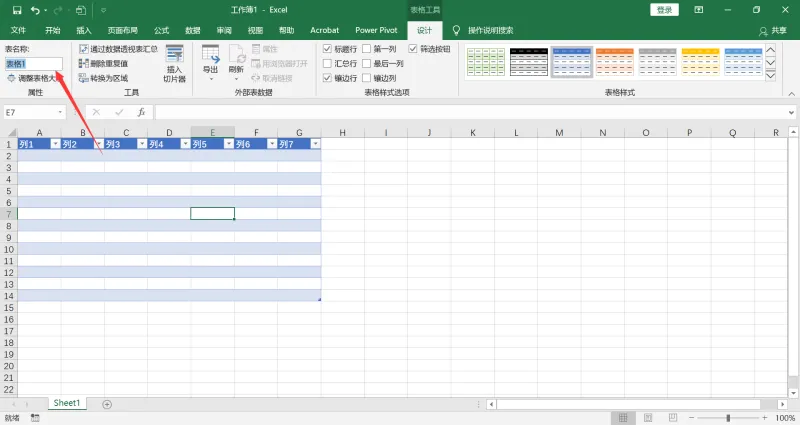Open the 列4 filter dropdown
Image resolution: width=800 pixels, height=425 pixels.
185,144
